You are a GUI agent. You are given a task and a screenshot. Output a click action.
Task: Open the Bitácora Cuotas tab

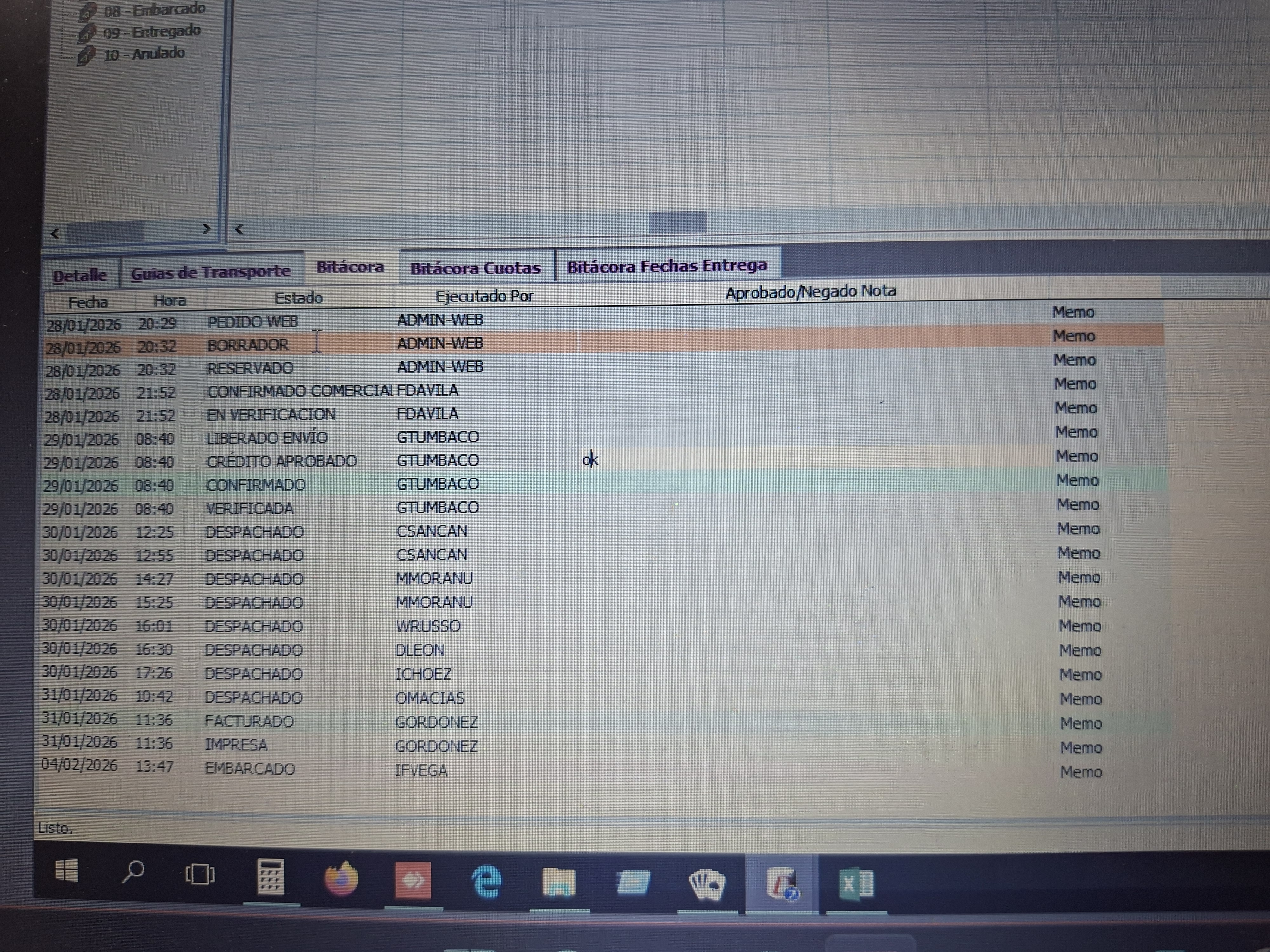[475, 268]
